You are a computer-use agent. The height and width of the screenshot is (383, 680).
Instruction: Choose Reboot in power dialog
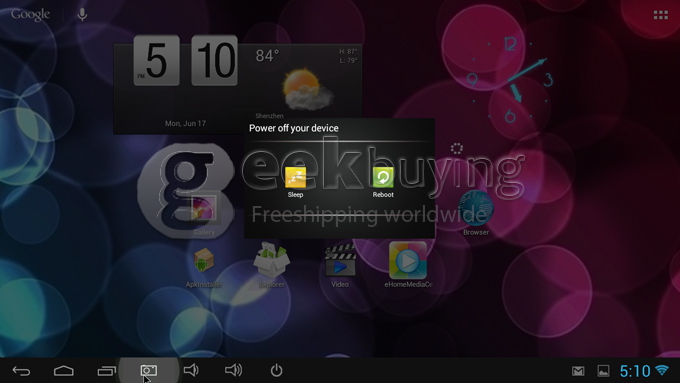(x=383, y=182)
